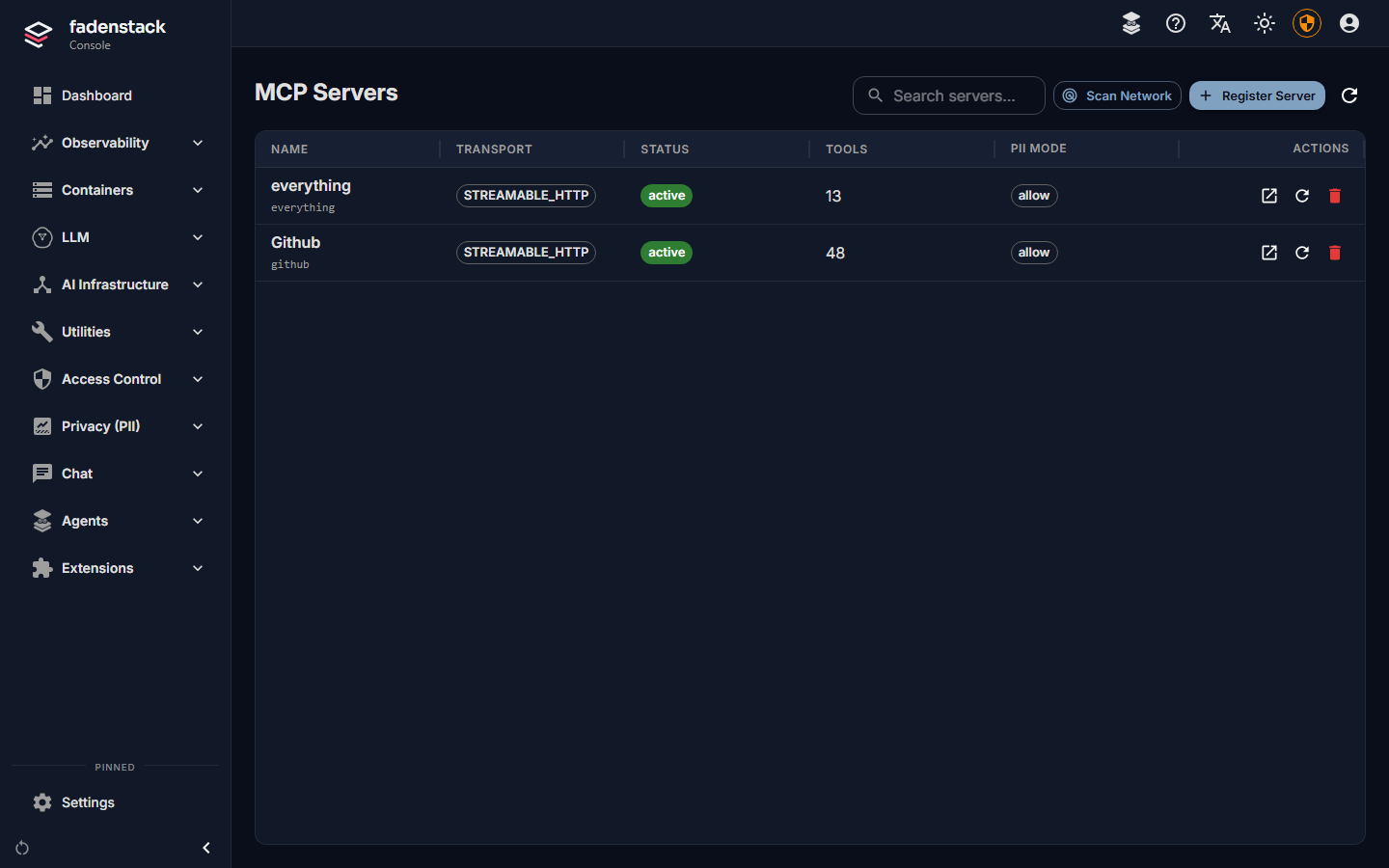The width and height of the screenshot is (1389, 868).
Task: Click the LLM circle icon
Action: [42, 237]
